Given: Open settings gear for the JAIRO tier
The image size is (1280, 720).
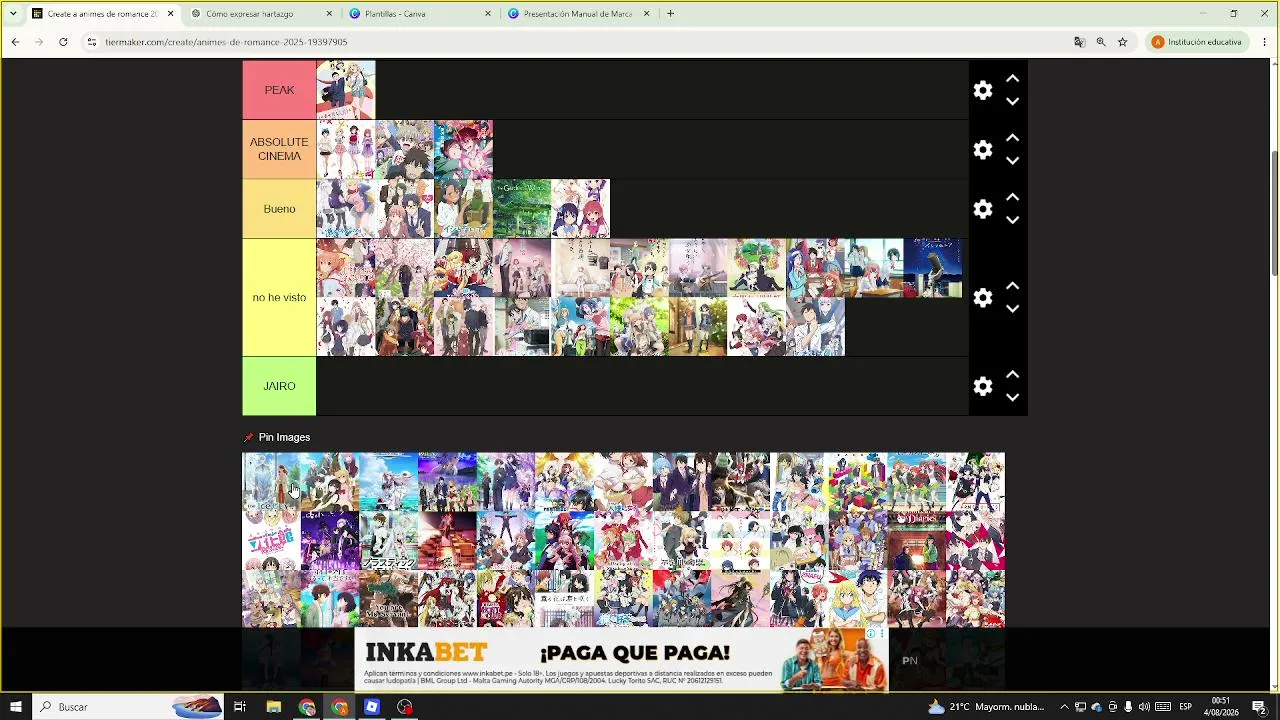Looking at the screenshot, I should tap(983, 386).
